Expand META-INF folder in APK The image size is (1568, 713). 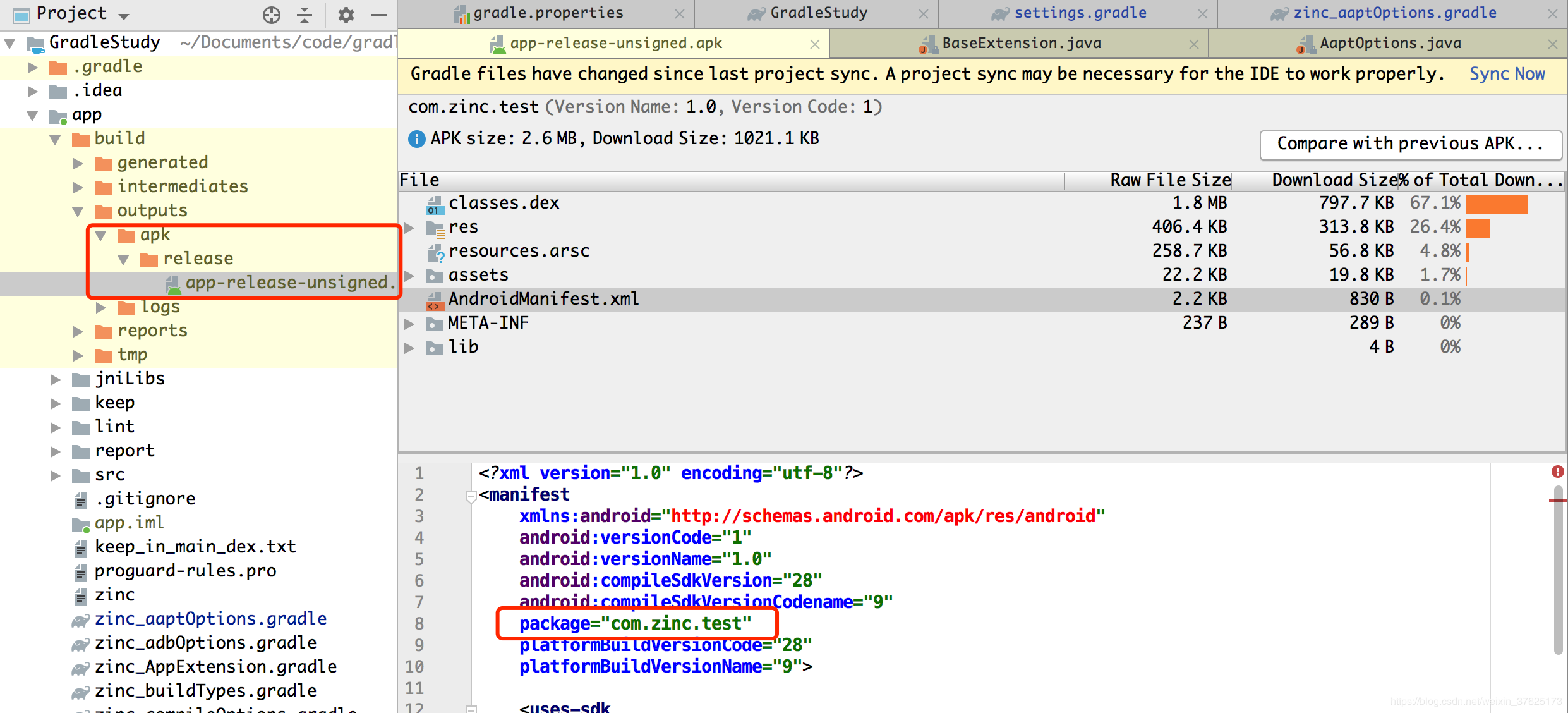(x=409, y=324)
